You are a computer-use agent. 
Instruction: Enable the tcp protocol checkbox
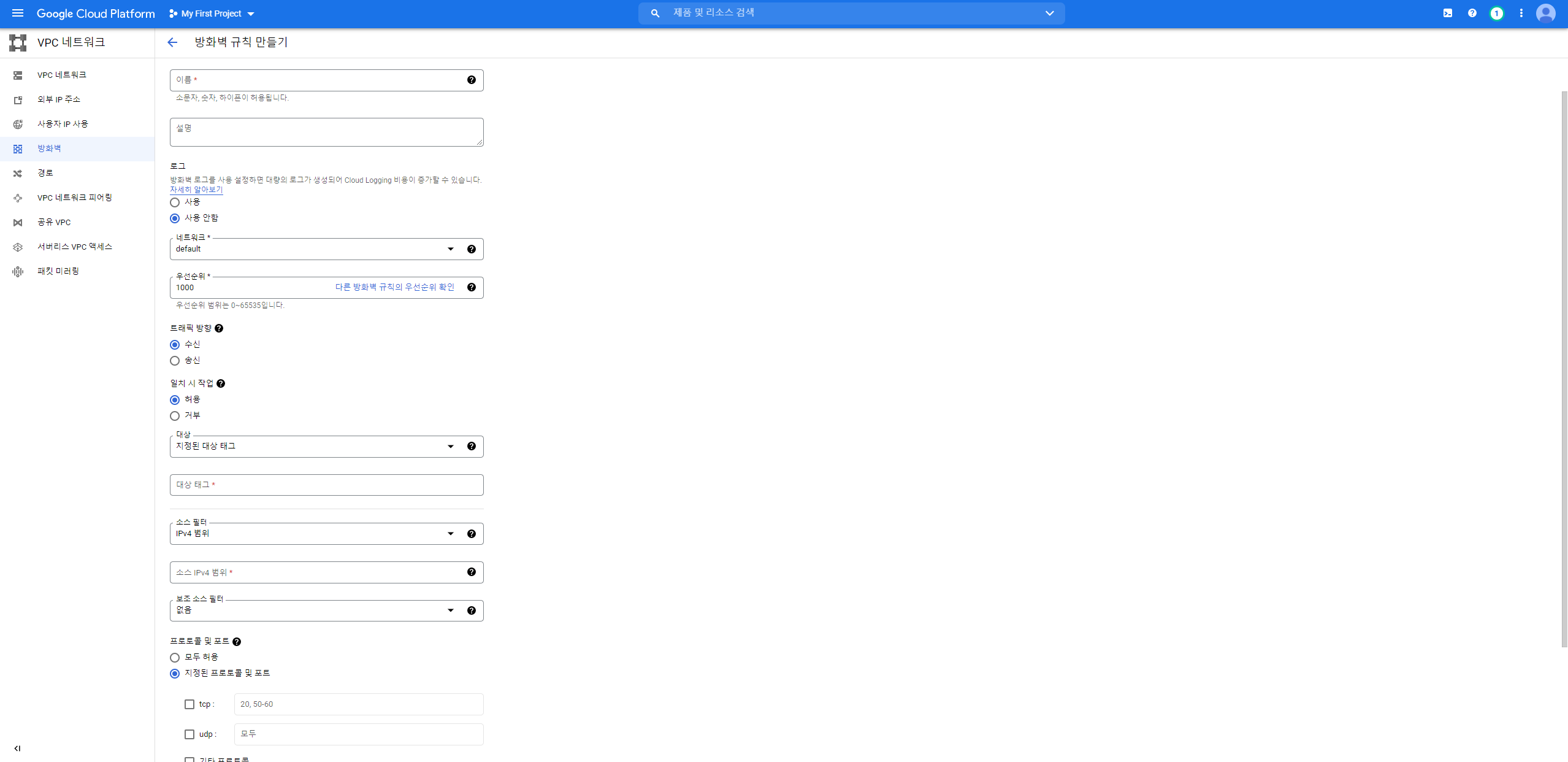(x=189, y=704)
